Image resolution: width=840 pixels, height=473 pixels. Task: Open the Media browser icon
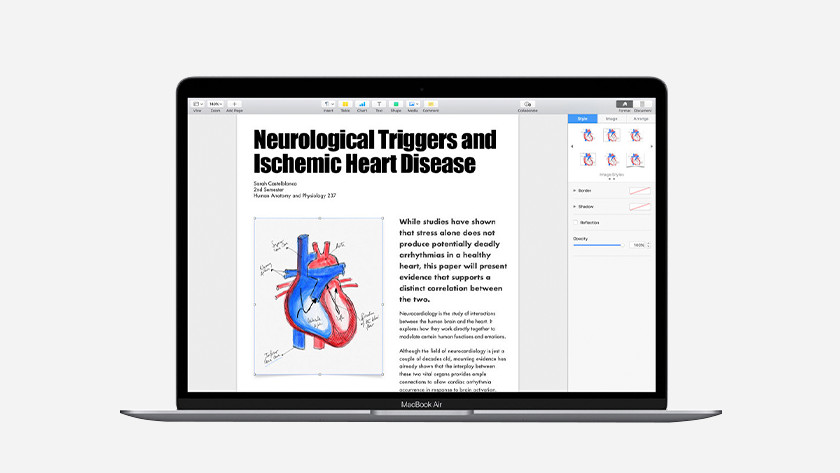413,104
